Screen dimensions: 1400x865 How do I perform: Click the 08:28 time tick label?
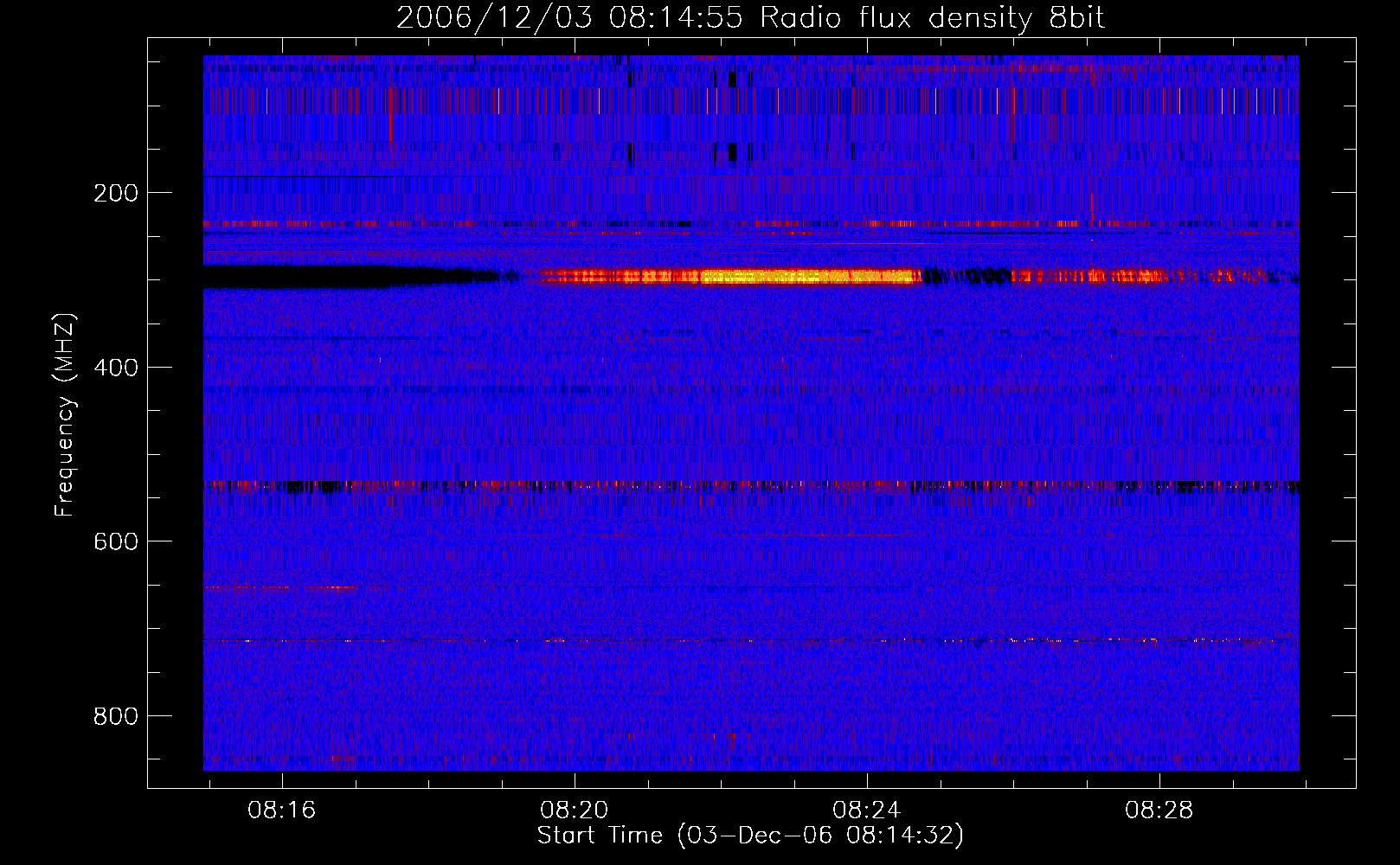(x=1159, y=811)
